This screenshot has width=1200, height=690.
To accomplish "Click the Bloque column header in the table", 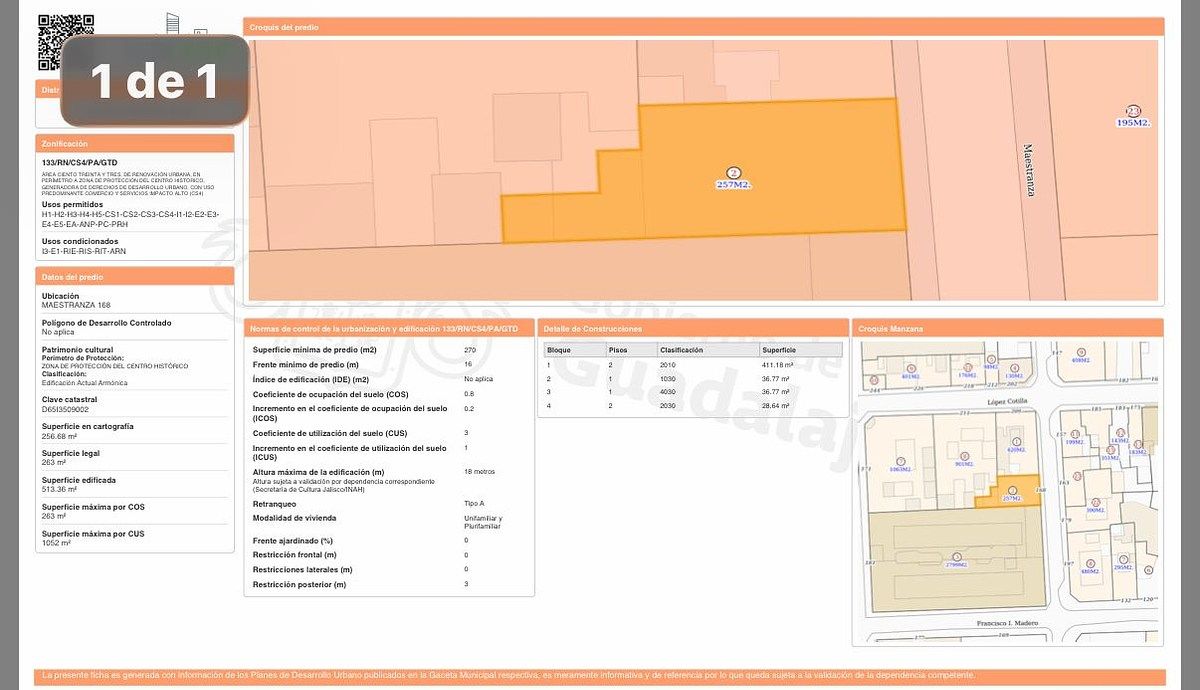I will tap(559, 350).
